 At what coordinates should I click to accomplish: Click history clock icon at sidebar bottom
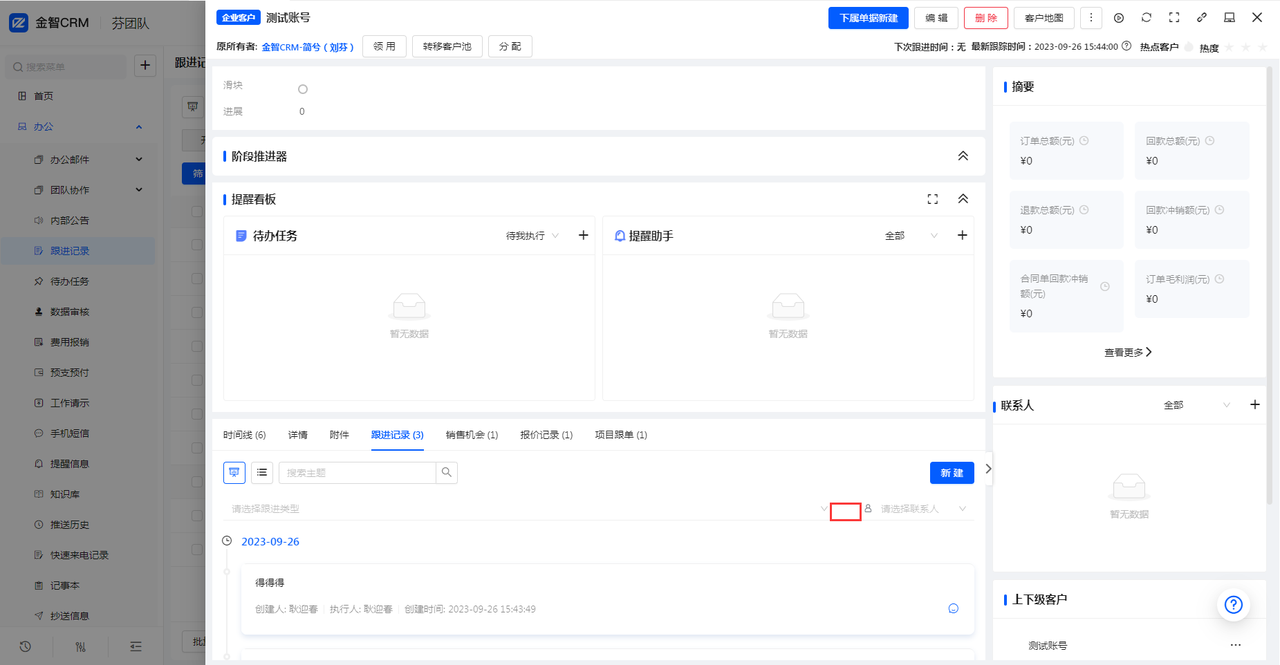25,646
